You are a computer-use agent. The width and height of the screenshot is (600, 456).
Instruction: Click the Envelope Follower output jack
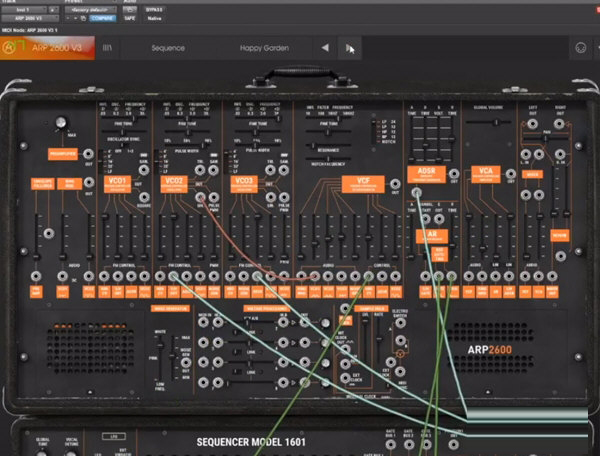tap(49, 233)
